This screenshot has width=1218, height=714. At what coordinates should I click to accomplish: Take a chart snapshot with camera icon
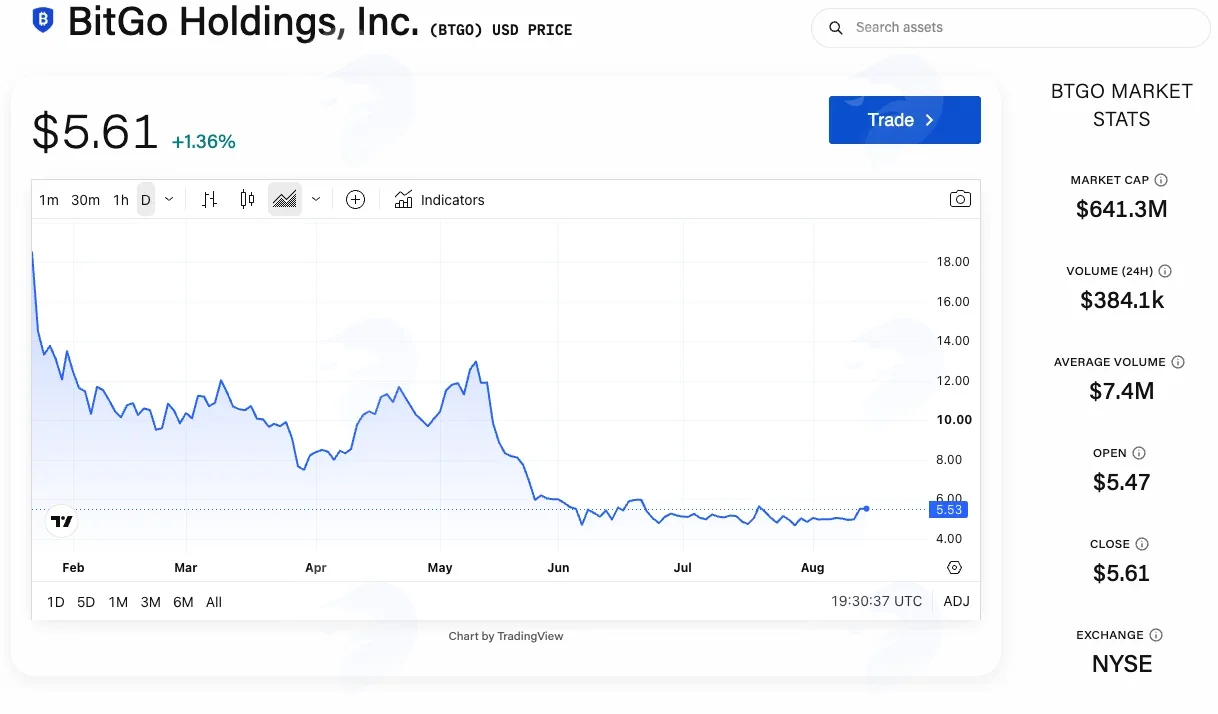point(960,199)
